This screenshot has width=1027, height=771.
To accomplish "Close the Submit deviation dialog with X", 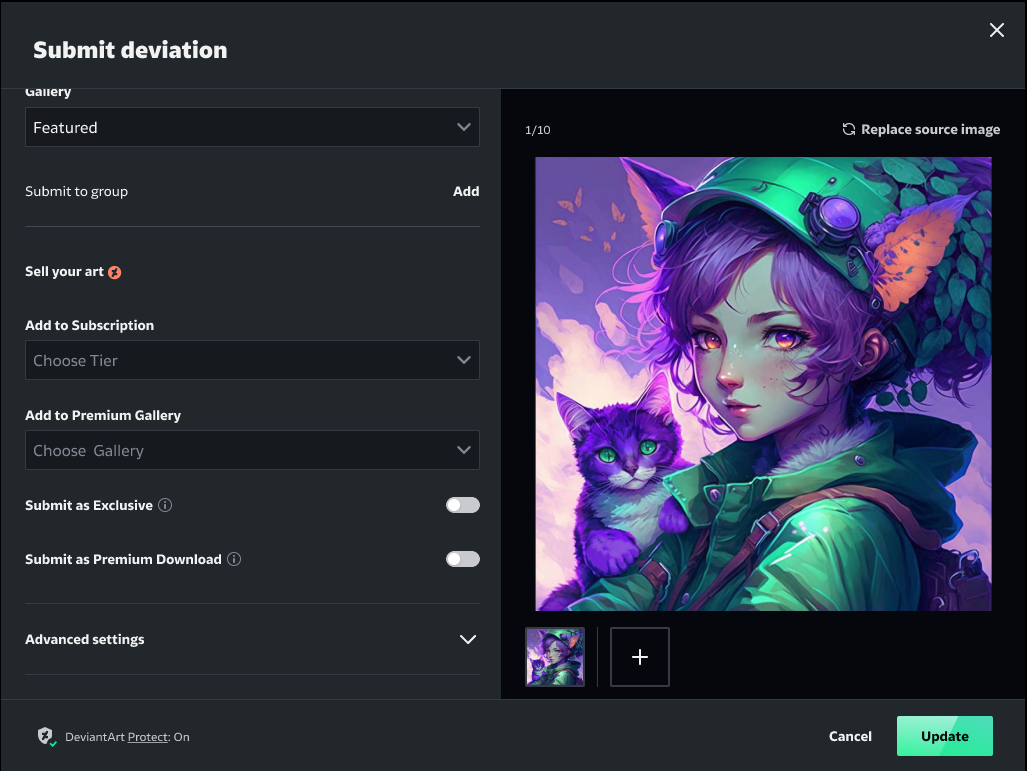I will pos(996,30).
